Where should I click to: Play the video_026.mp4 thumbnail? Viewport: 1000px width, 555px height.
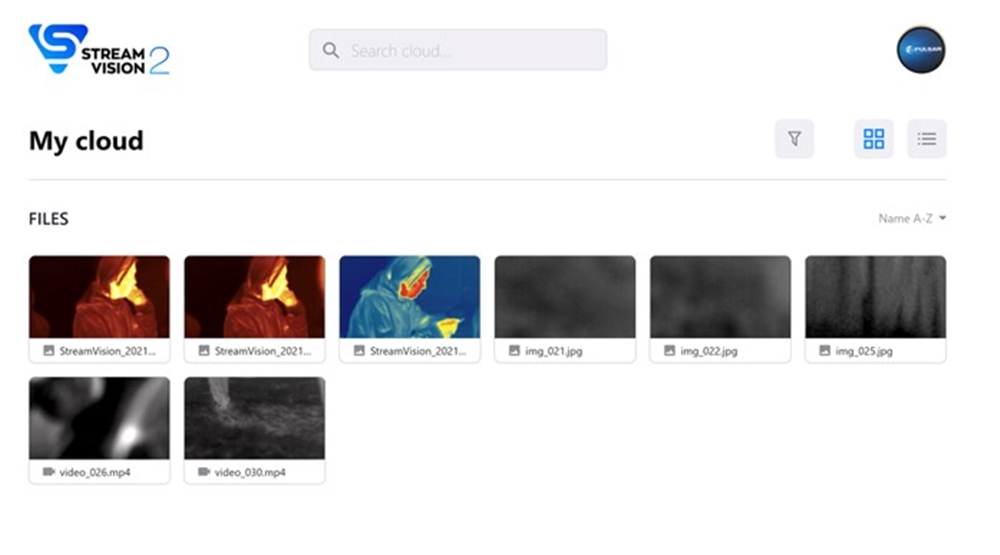(99, 417)
